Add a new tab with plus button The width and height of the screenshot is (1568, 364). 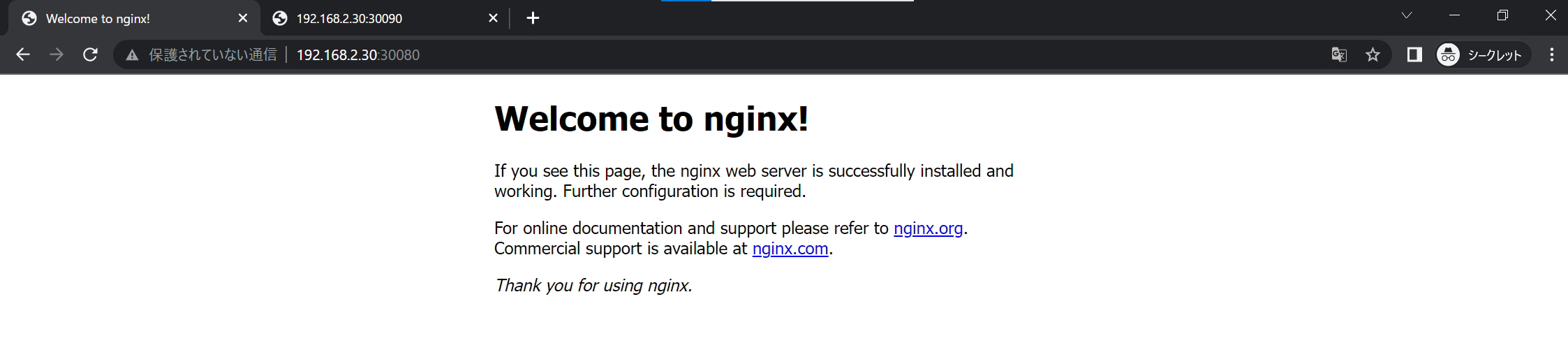pyautogui.click(x=533, y=18)
